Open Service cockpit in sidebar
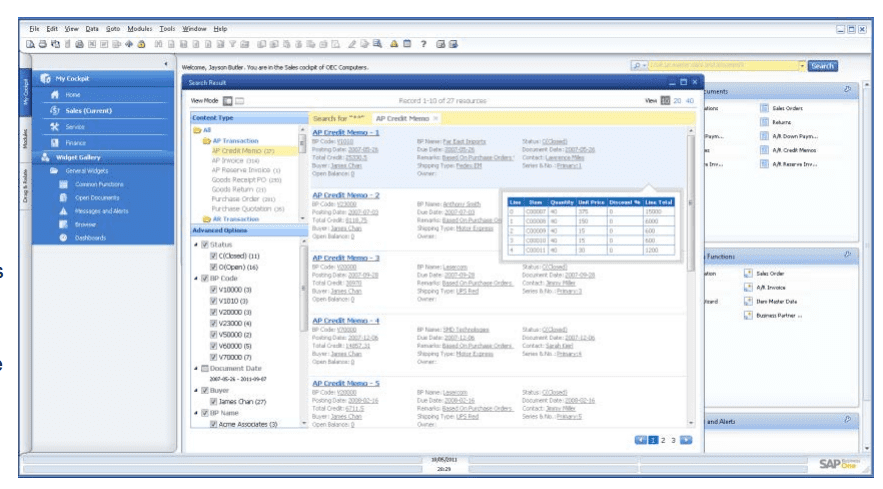883x489 pixels. (x=75, y=127)
